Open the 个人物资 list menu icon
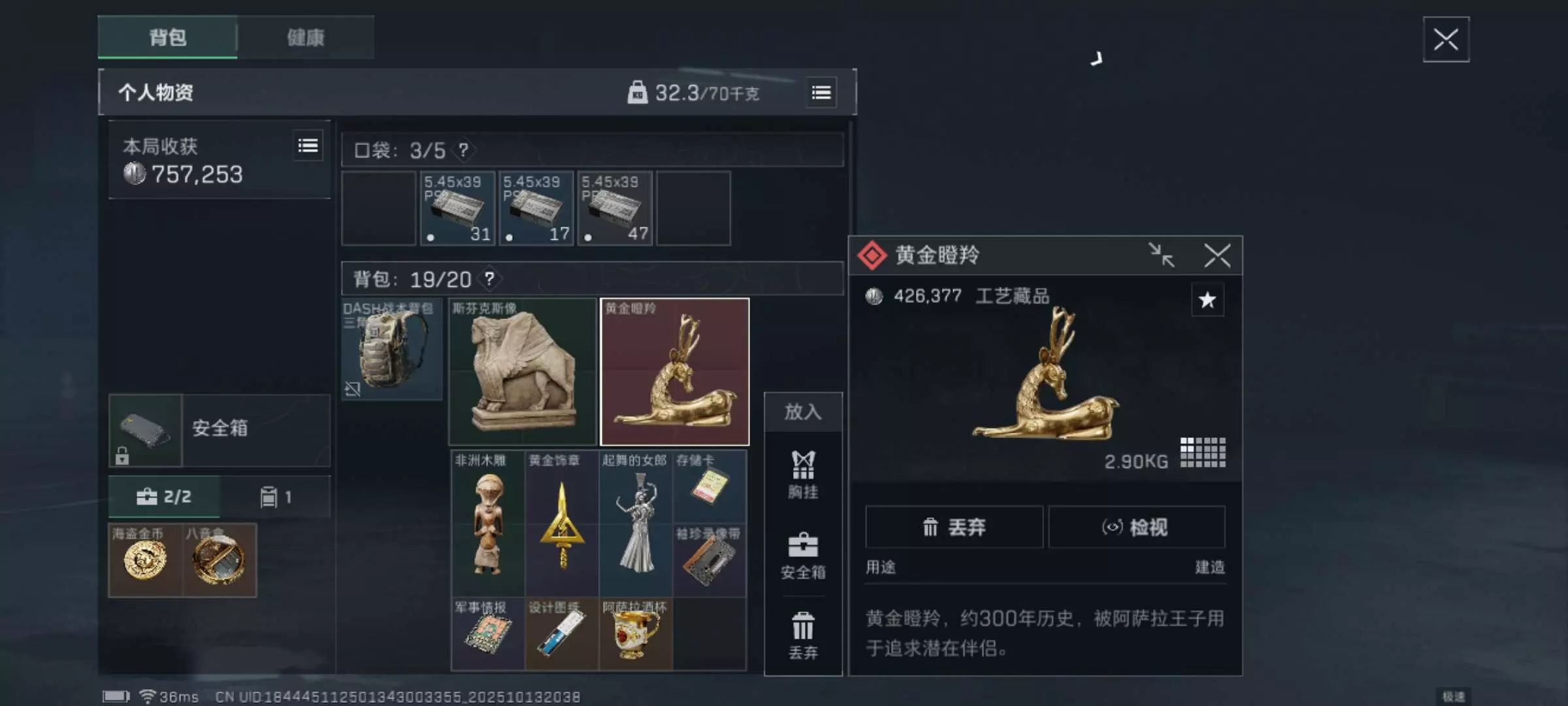The height and width of the screenshot is (706, 1568). point(821,93)
